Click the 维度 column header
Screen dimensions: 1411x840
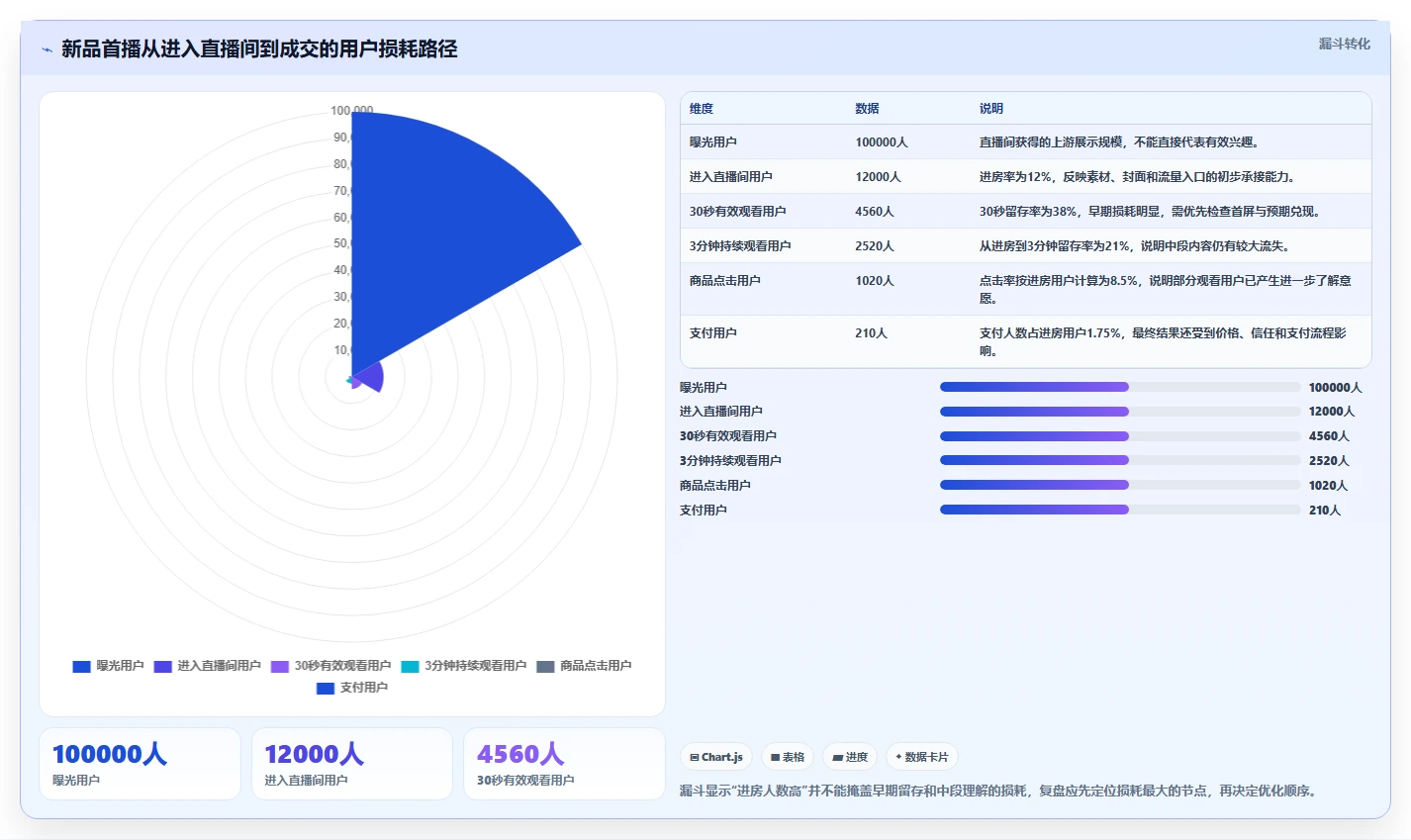coord(702,109)
